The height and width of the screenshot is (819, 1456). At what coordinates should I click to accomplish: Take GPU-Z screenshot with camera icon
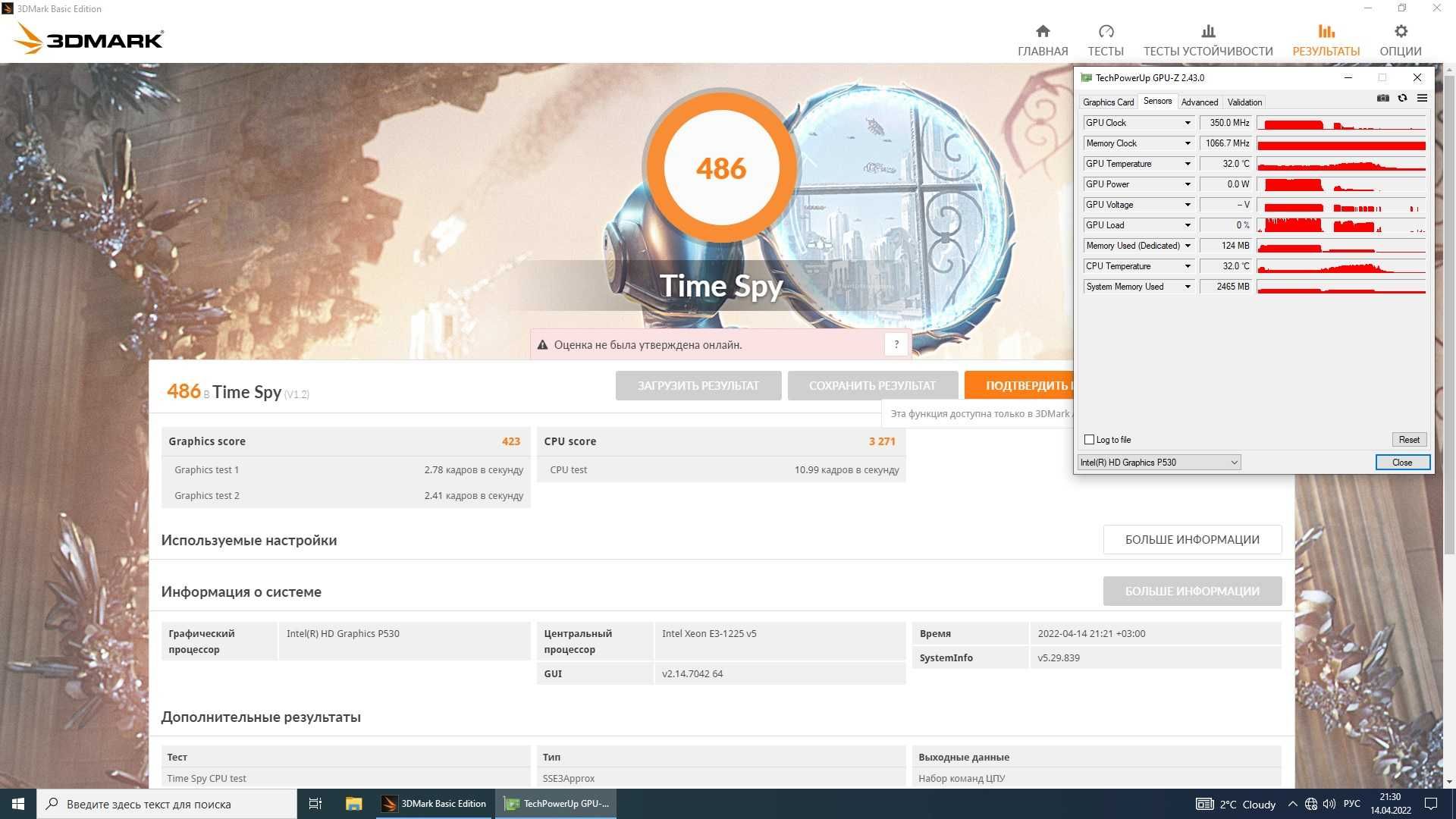(1383, 98)
